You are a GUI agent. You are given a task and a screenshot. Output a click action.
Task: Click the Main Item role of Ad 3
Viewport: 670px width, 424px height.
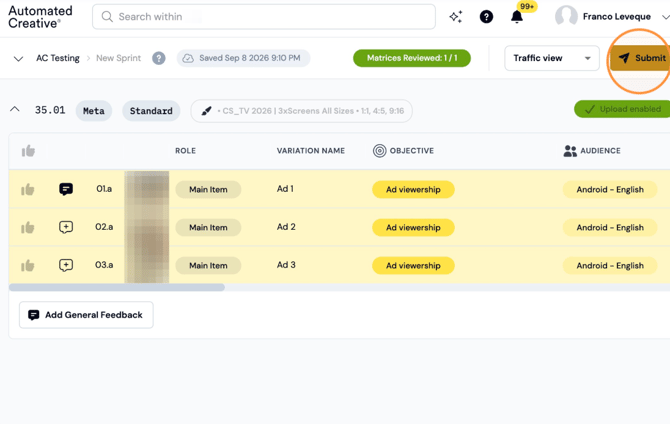point(208,266)
